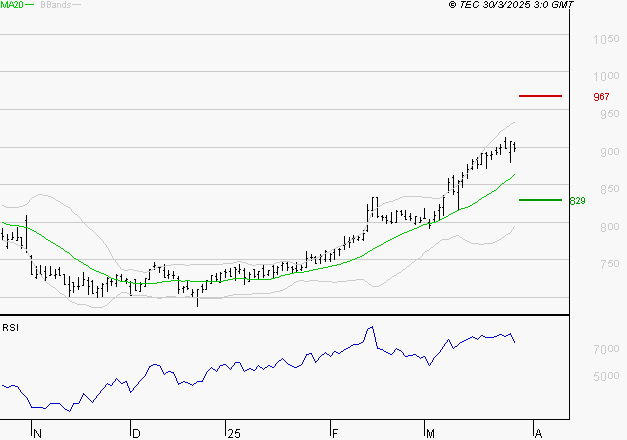The height and width of the screenshot is (440, 627).
Task: Click the 25 year marker on time axis
Action: 234,434
